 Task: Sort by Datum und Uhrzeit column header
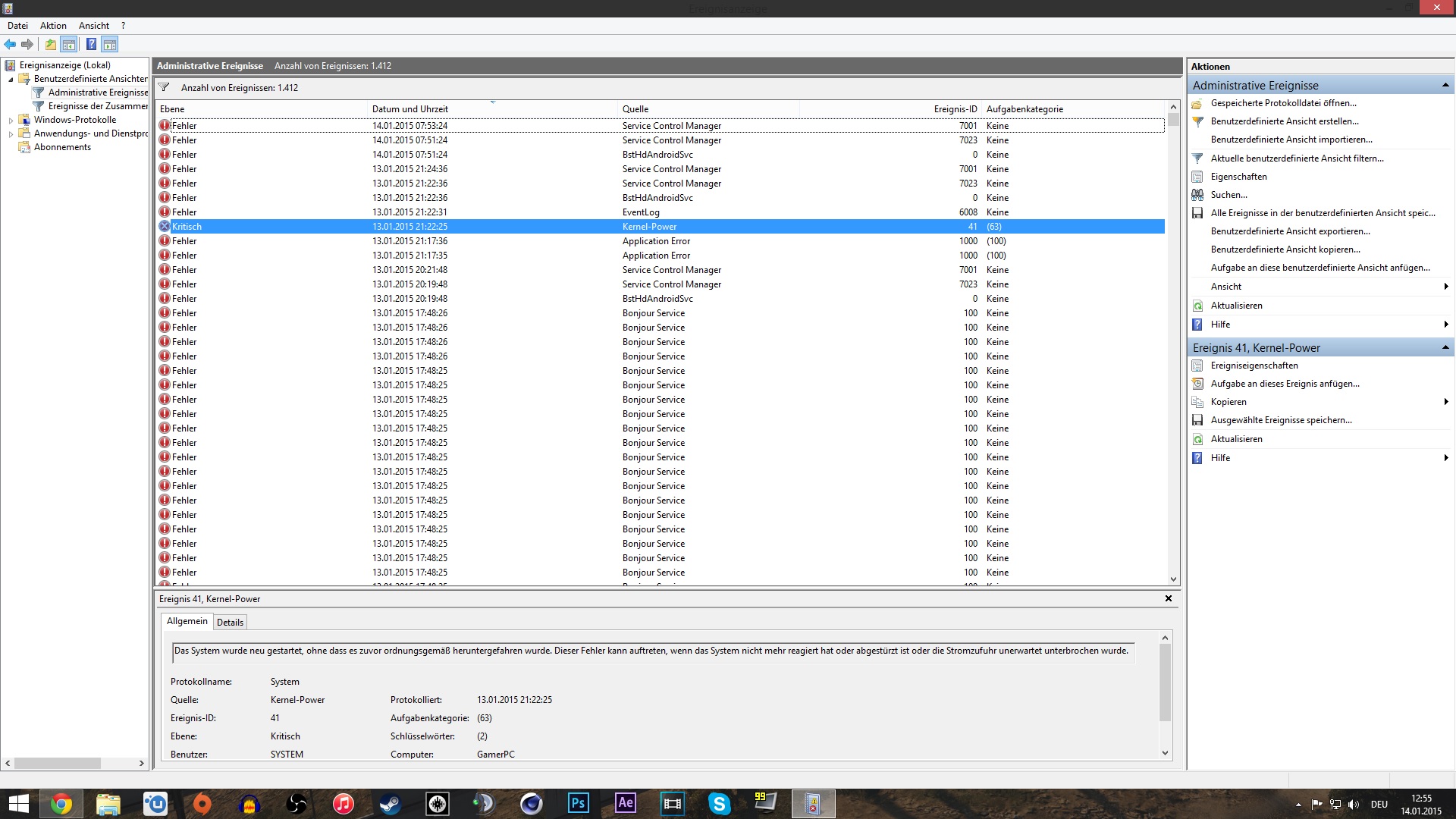(x=409, y=109)
